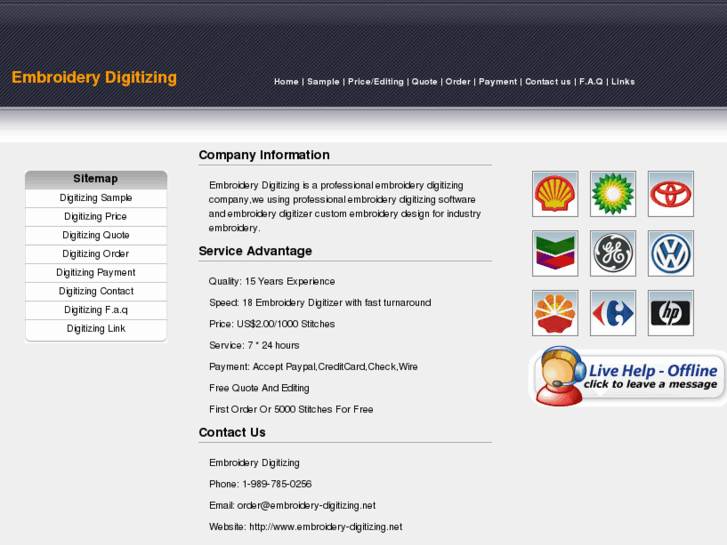Click the order@embroidery-digitizing.net email address
Image resolution: width=727 pixels, height=545 pixels.
[x=306, y=506]
